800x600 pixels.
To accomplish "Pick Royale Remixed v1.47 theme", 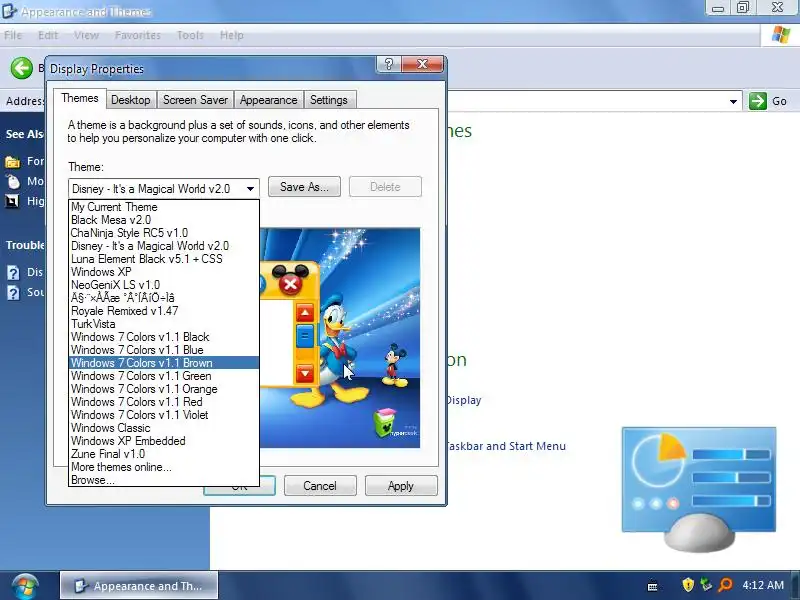I will [164, 311].
